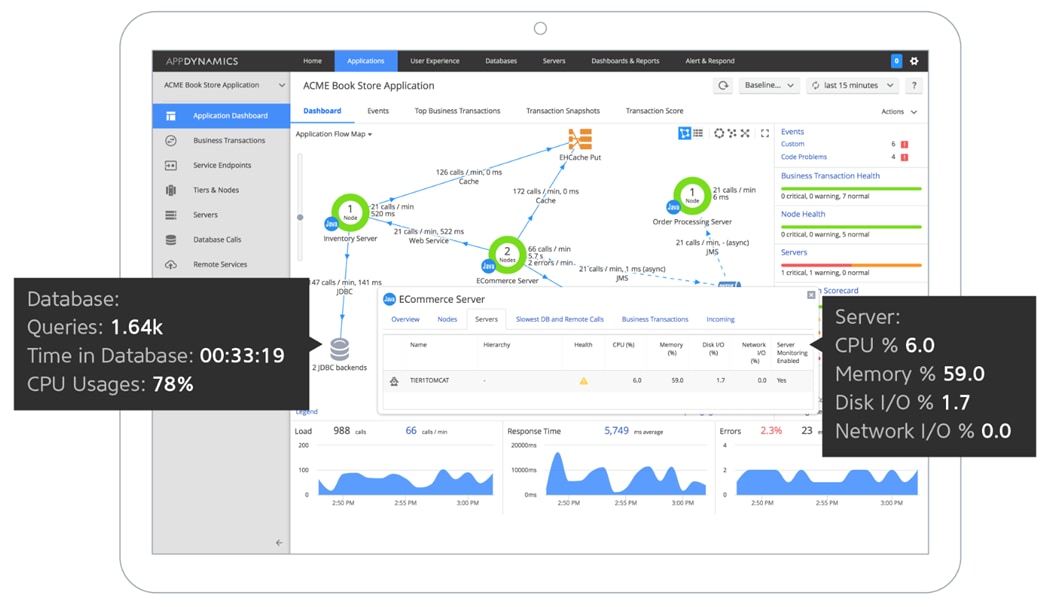This screenshot has width=1052, height=607.
Task: Select the EHCache Put node icon
Action: 580,140
